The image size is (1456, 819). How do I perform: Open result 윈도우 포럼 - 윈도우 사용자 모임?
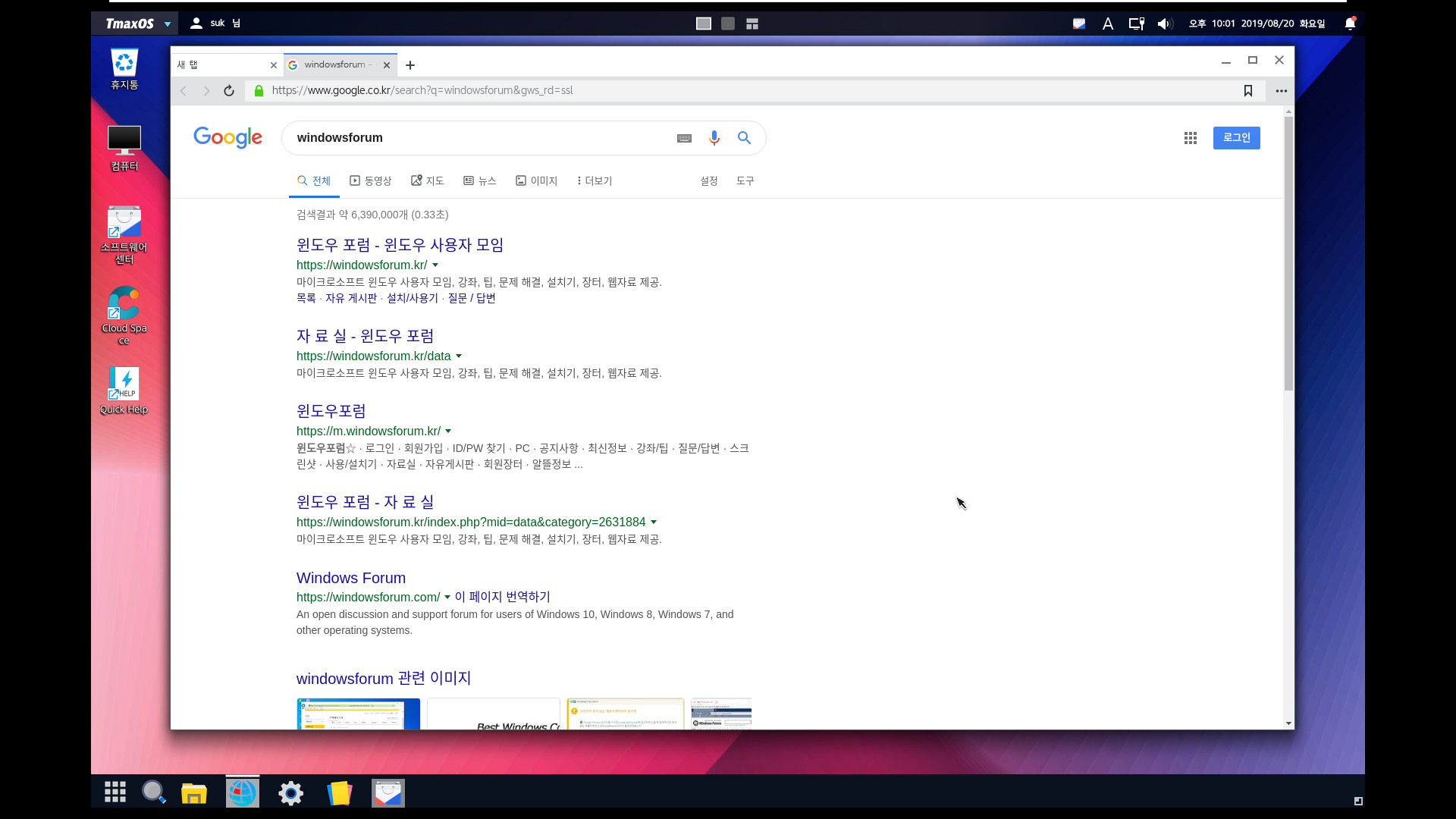[x=400, y=245]
